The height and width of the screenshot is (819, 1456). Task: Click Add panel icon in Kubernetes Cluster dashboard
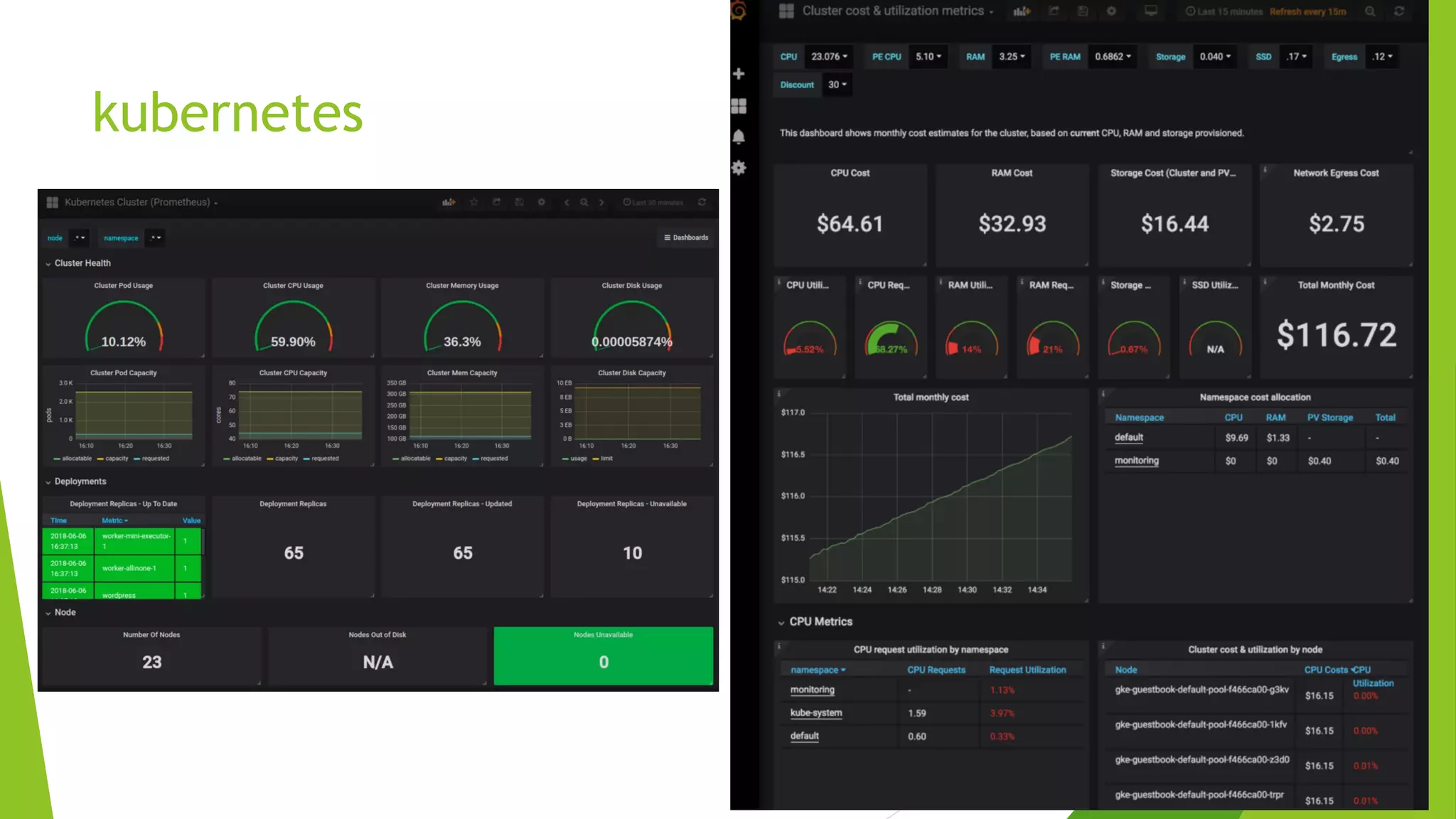(449, 203)
